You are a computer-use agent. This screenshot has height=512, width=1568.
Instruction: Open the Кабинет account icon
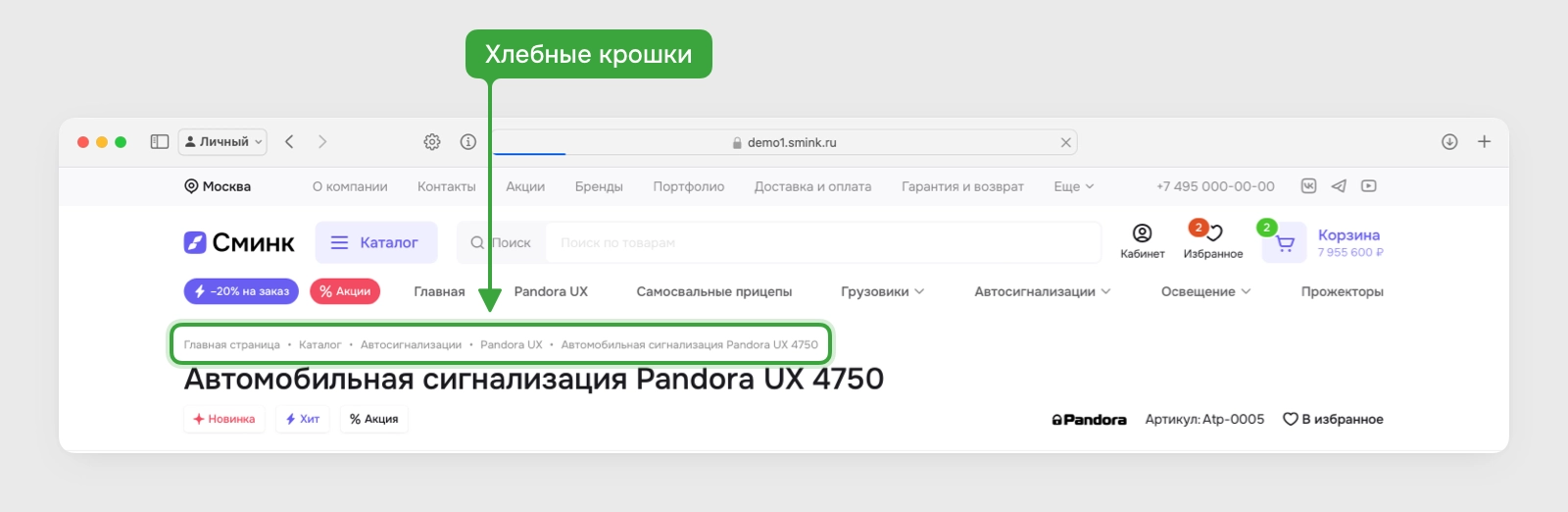coord(1143,233)
